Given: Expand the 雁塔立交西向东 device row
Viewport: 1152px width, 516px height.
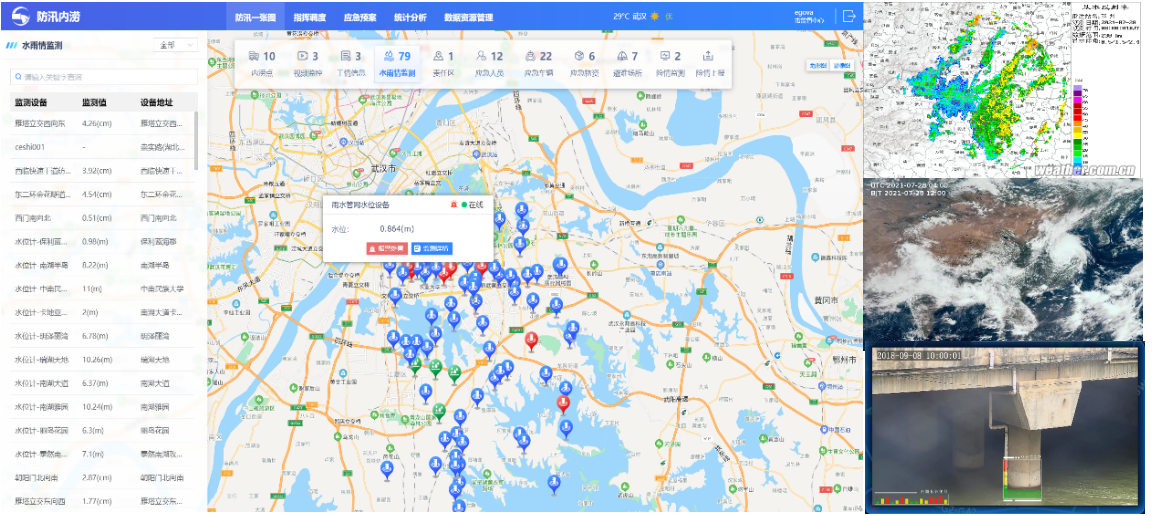Looking at the screenshot, I should (x=98, y=124).
